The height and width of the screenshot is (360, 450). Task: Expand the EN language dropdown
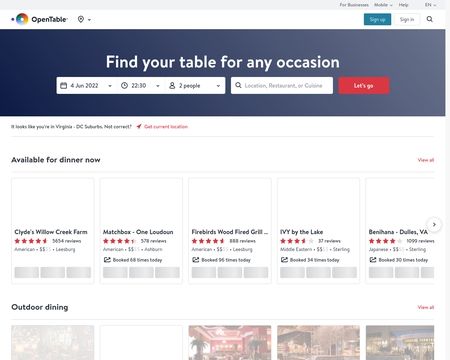coord(430,5)
